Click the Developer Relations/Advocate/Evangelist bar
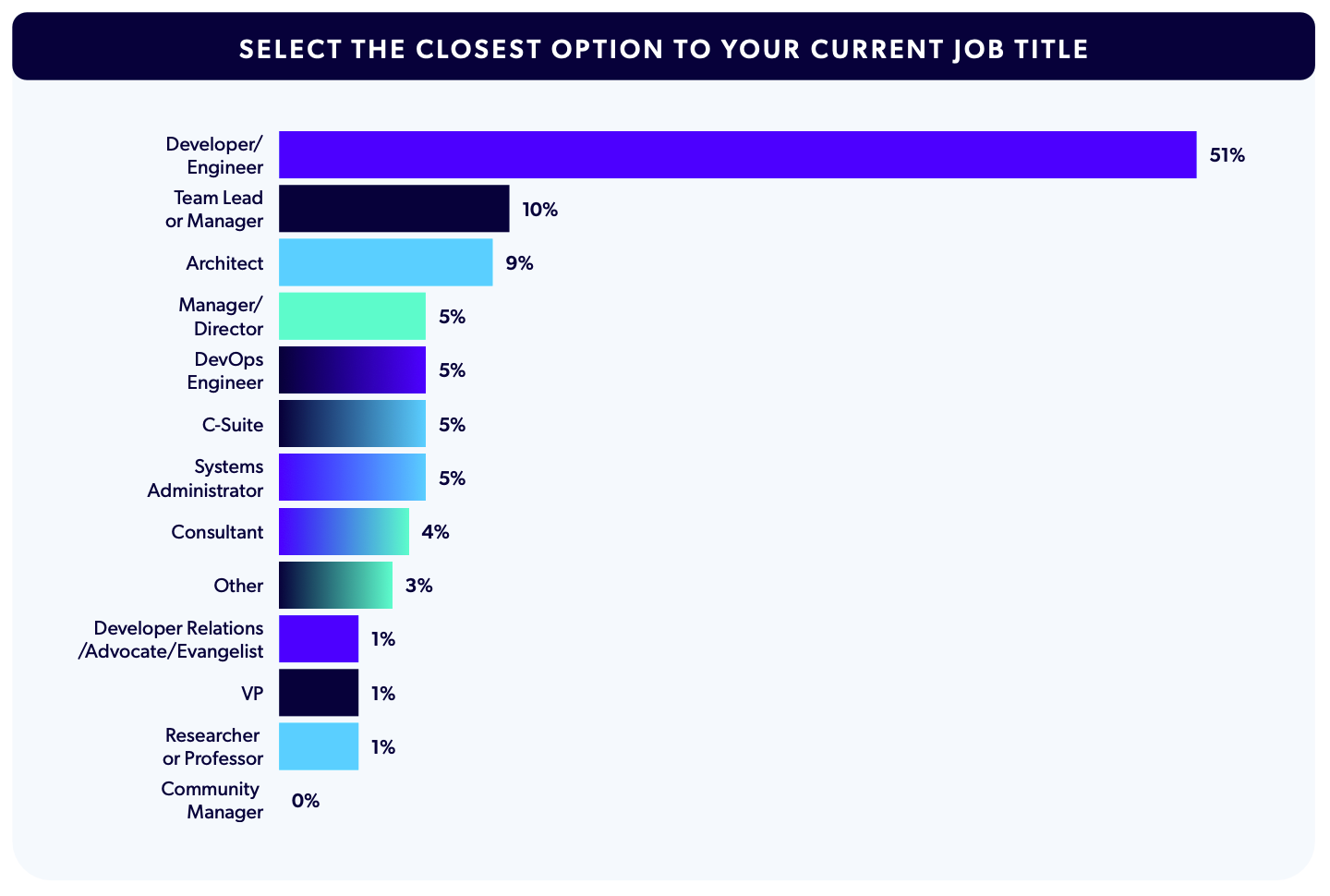The height and width of the screenshot is (896, 1330). [x=318, y=639]
